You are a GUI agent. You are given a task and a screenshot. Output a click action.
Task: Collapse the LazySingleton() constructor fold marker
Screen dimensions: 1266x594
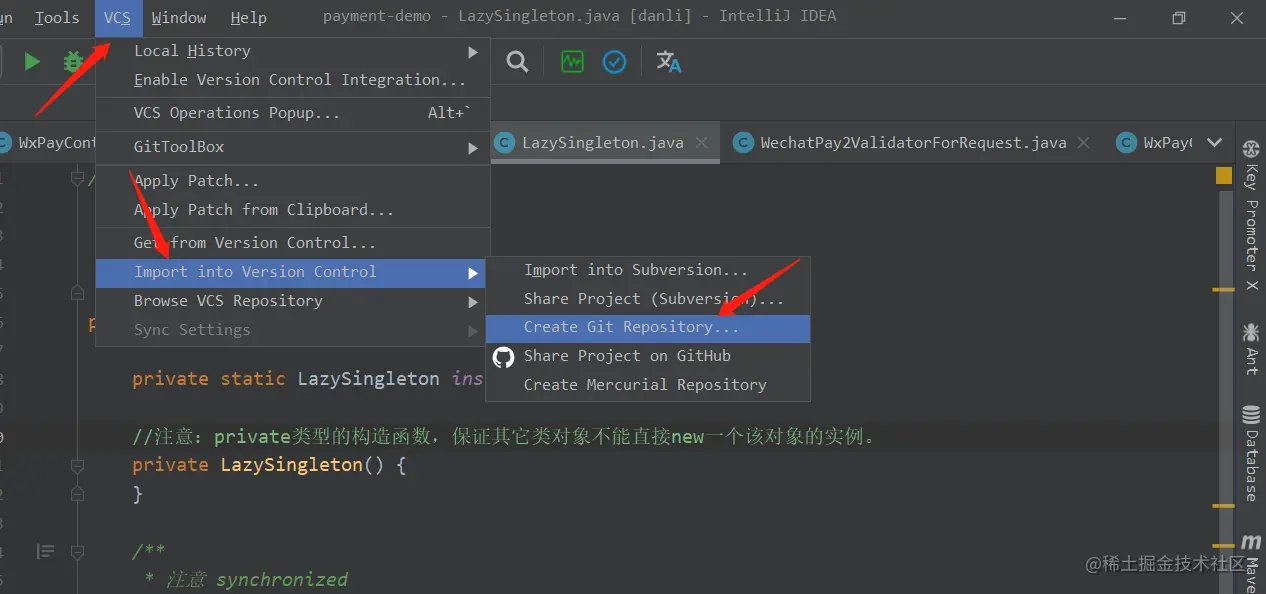(x=77, y=466)
